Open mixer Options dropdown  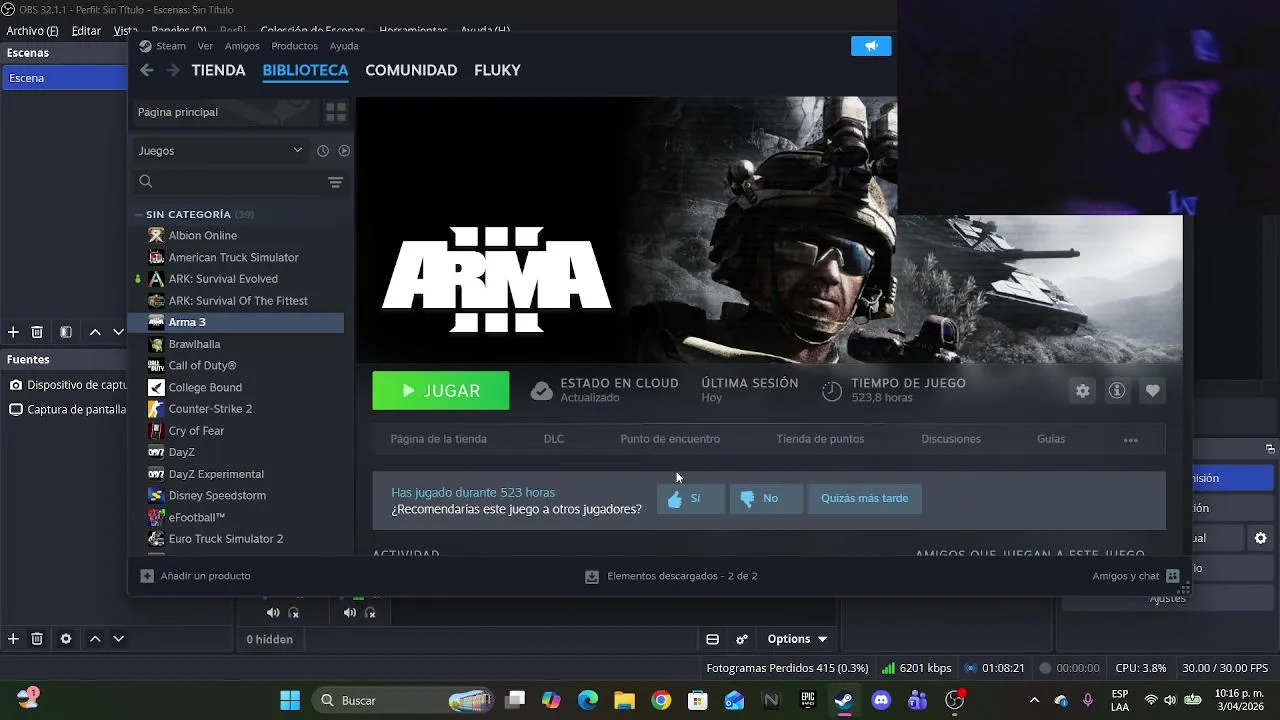[797, 639]
